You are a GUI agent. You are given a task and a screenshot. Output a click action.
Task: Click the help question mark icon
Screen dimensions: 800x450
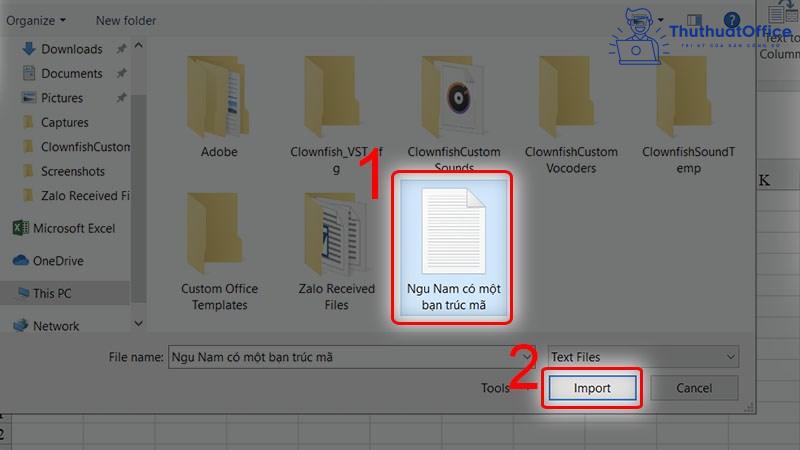click(732, 20)
